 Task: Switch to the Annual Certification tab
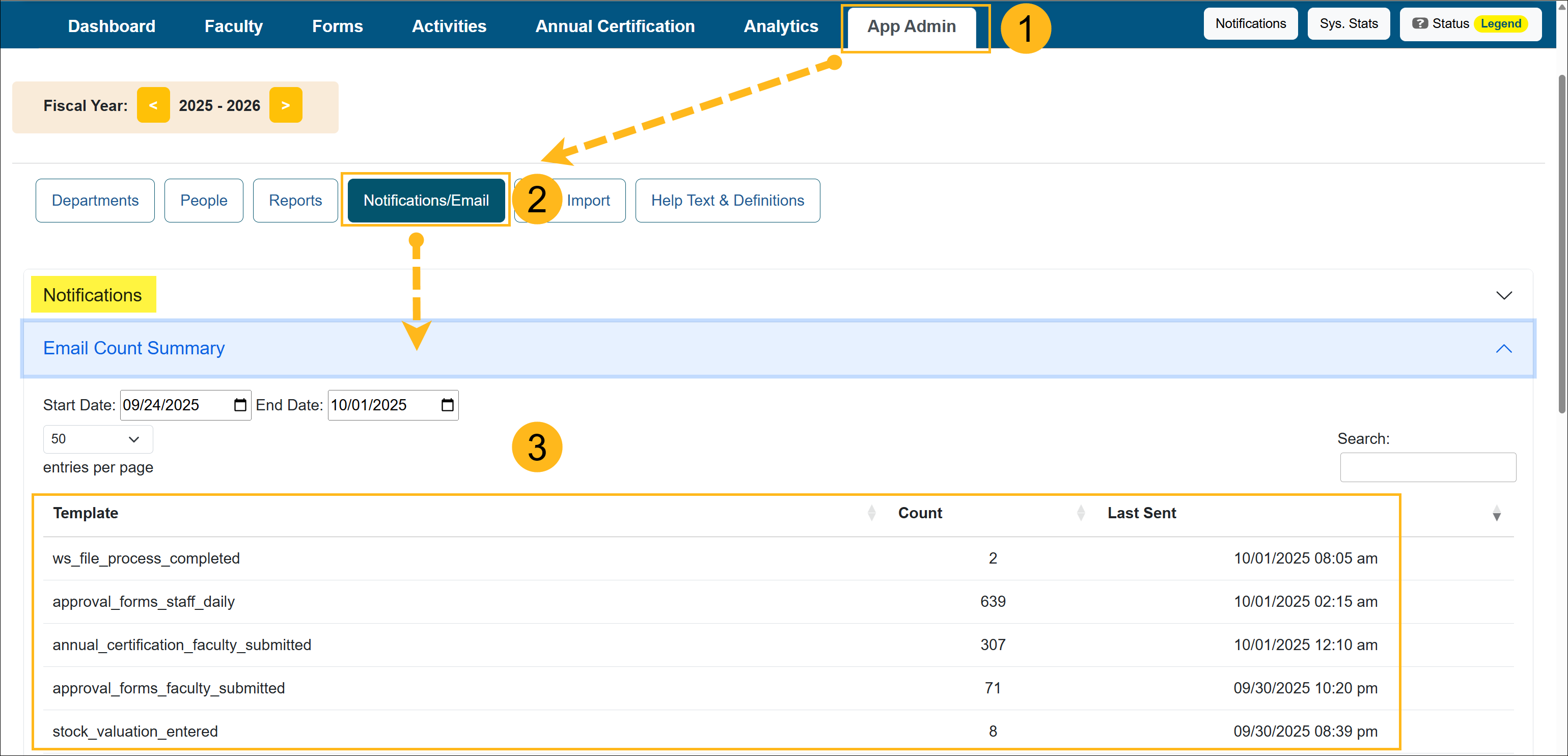[x=615, y=27]
